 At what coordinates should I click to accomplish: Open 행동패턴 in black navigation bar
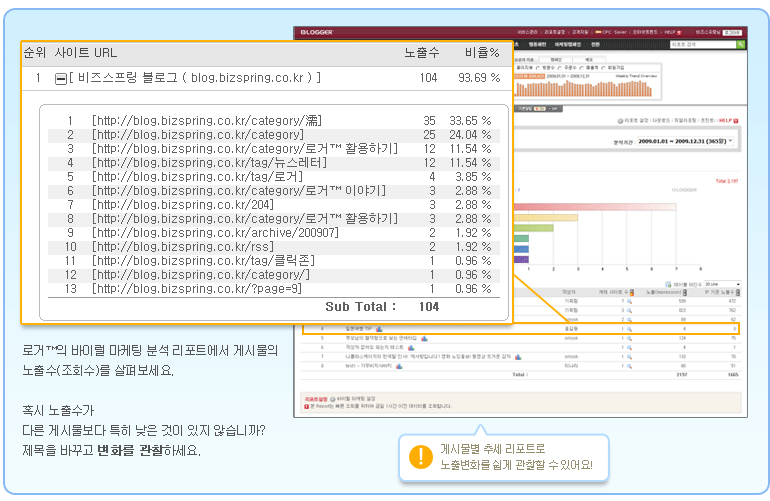pos(537,45)
